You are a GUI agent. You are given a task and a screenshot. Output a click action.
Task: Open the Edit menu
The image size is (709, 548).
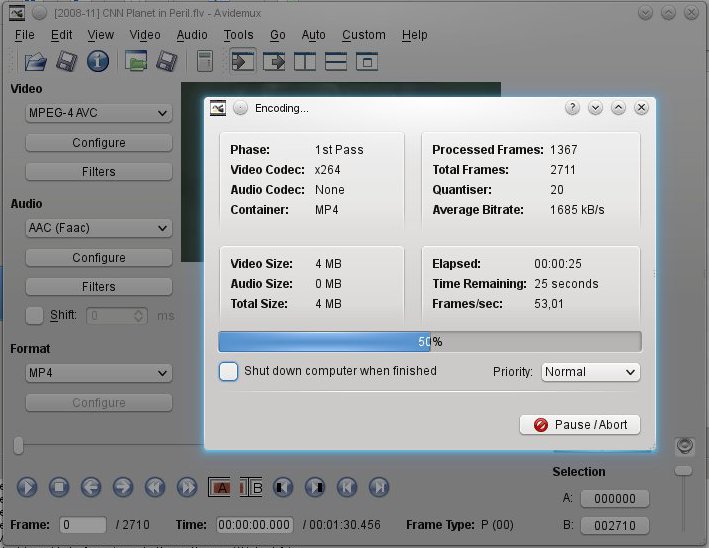61,35
